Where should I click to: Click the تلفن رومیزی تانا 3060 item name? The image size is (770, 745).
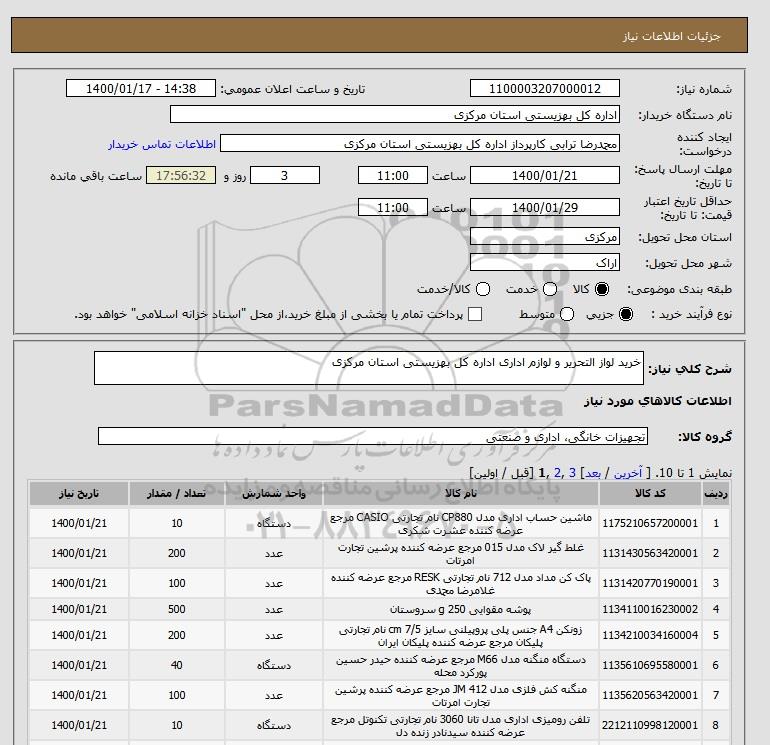click(461, 725)
